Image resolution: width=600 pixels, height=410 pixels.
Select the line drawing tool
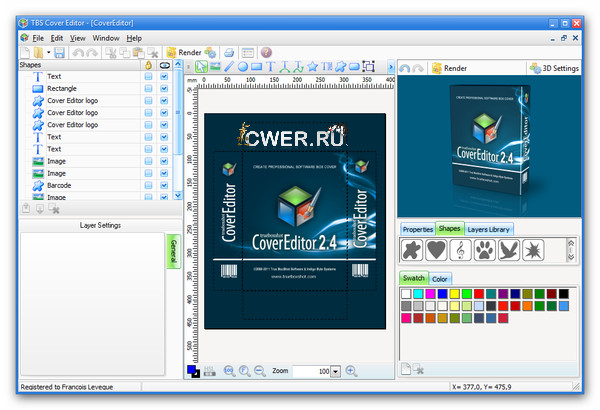[229, 67]
